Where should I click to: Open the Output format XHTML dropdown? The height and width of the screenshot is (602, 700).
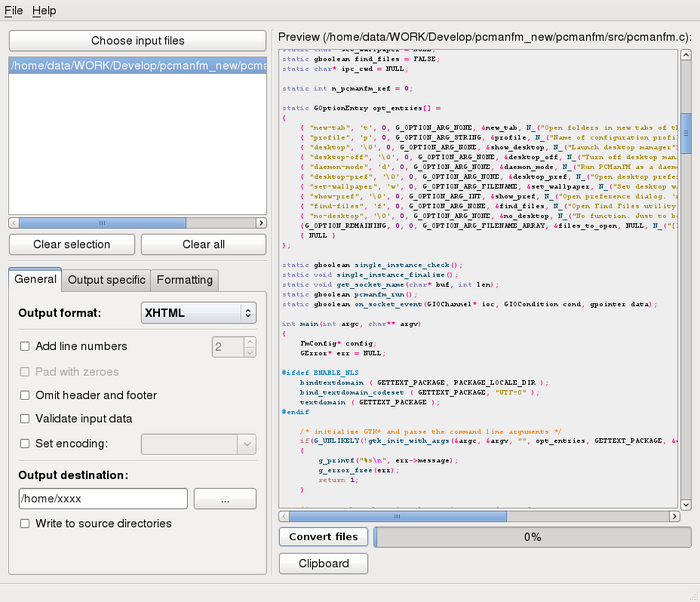198,313
